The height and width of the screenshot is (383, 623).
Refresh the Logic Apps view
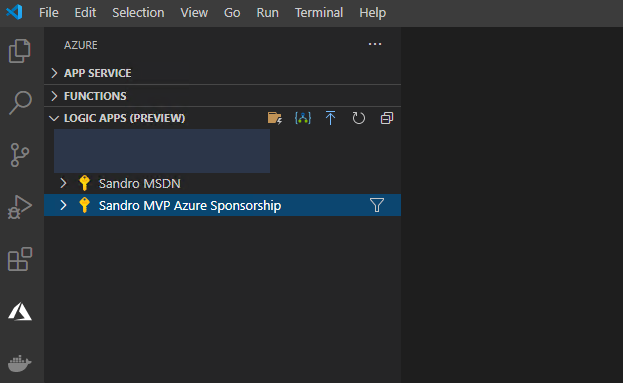(358, 118)
